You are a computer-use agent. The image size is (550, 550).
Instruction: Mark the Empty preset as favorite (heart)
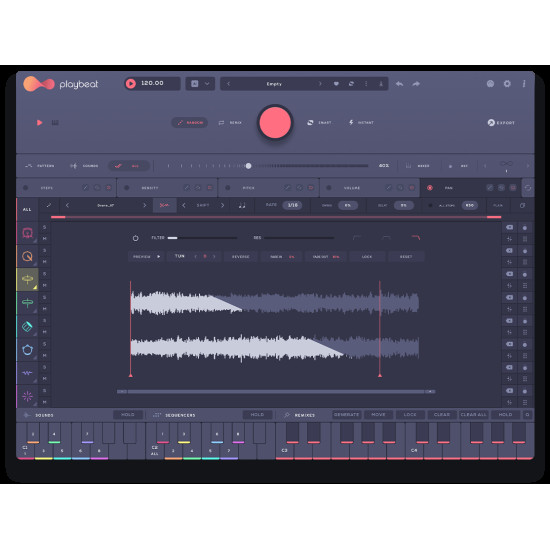click(336, 84)
